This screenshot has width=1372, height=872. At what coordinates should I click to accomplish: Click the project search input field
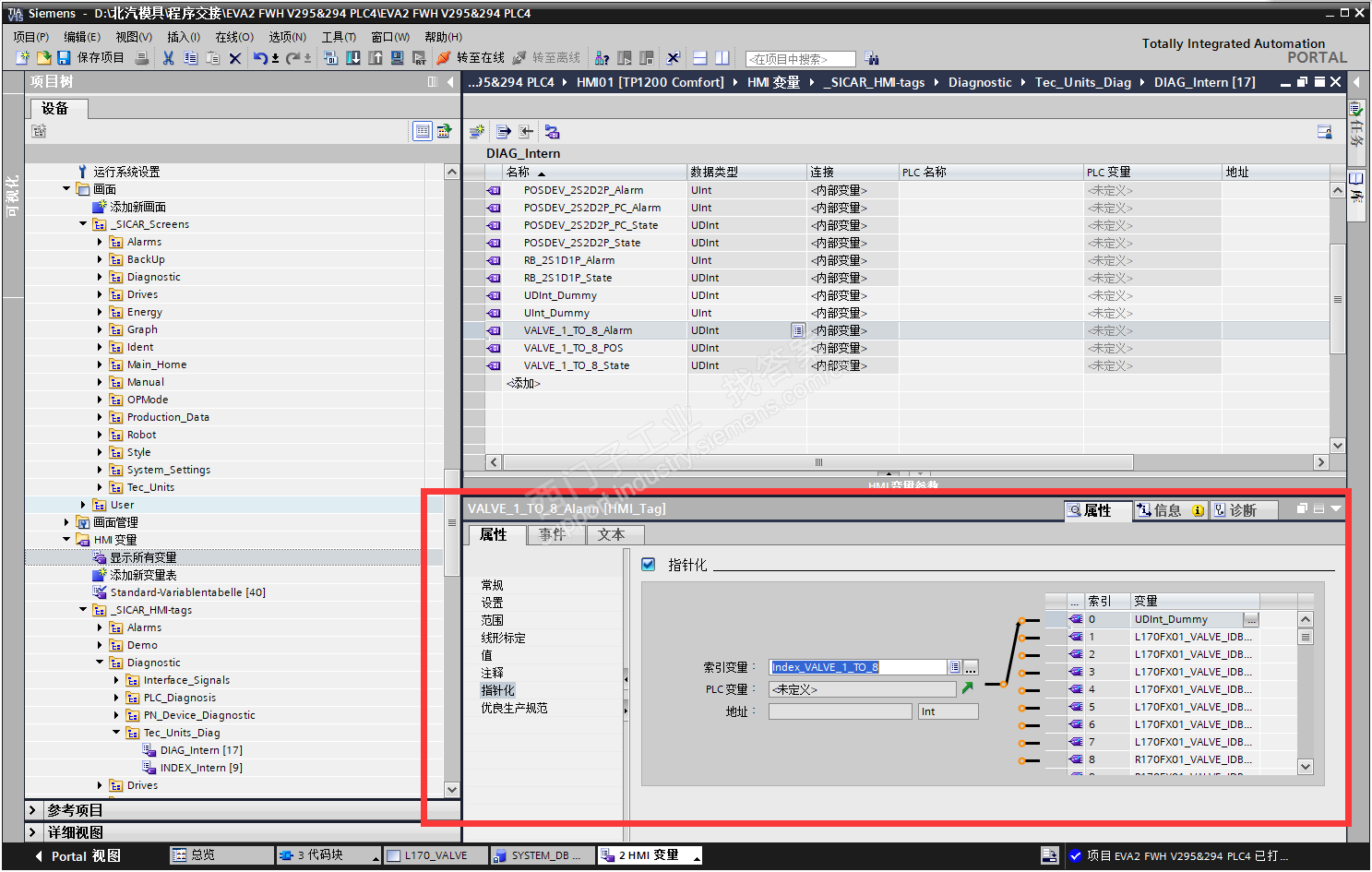coord(801,59)
